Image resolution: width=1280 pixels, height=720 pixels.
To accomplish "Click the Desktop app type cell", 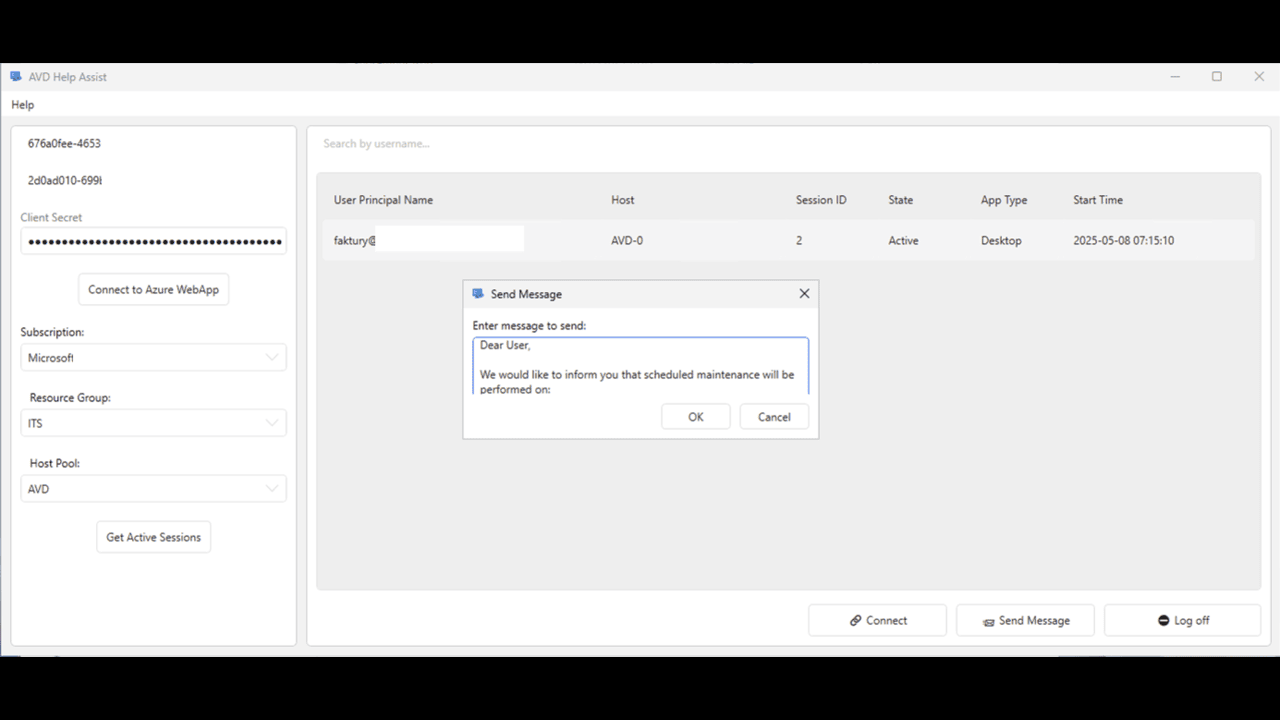I will click(1001, 241).
